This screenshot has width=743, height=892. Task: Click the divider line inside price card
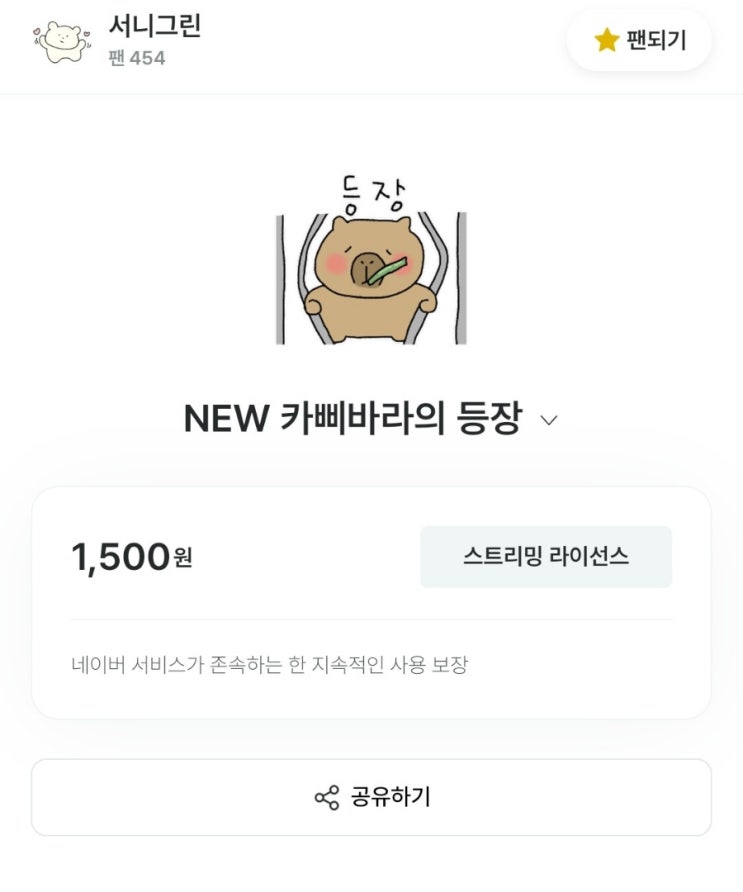pos(371,620)
